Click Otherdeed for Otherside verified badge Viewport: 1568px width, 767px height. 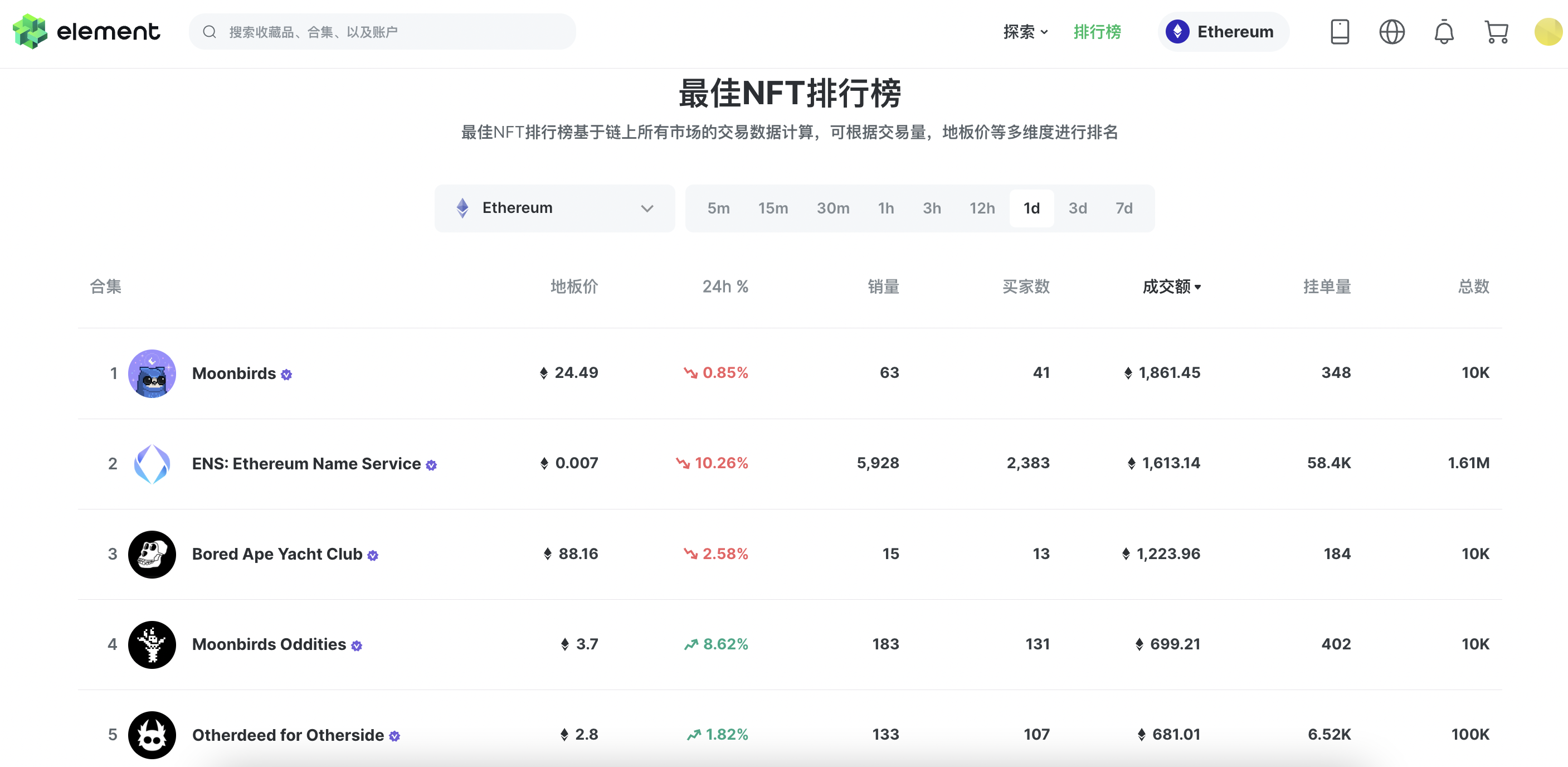click(x=395, y=736)
